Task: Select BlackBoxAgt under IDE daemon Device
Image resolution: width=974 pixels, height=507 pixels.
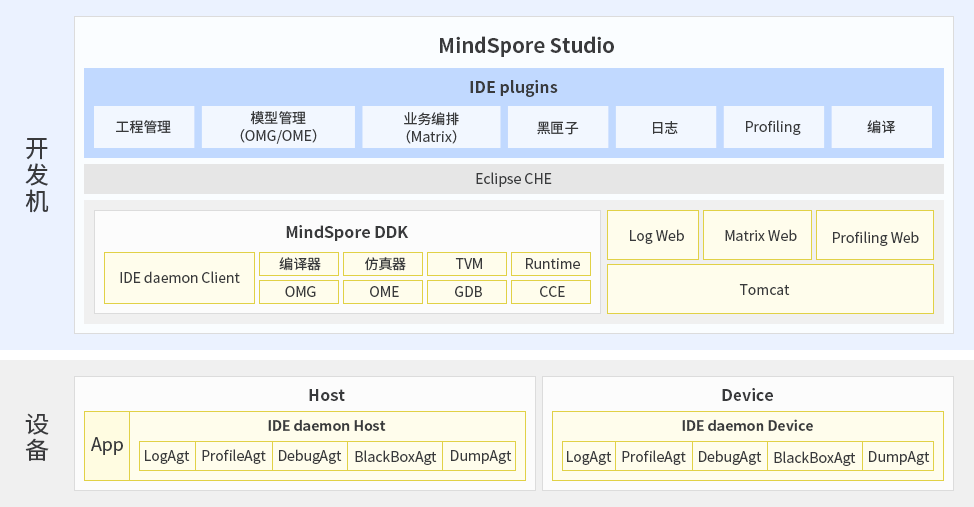Action: click(814, 457)
